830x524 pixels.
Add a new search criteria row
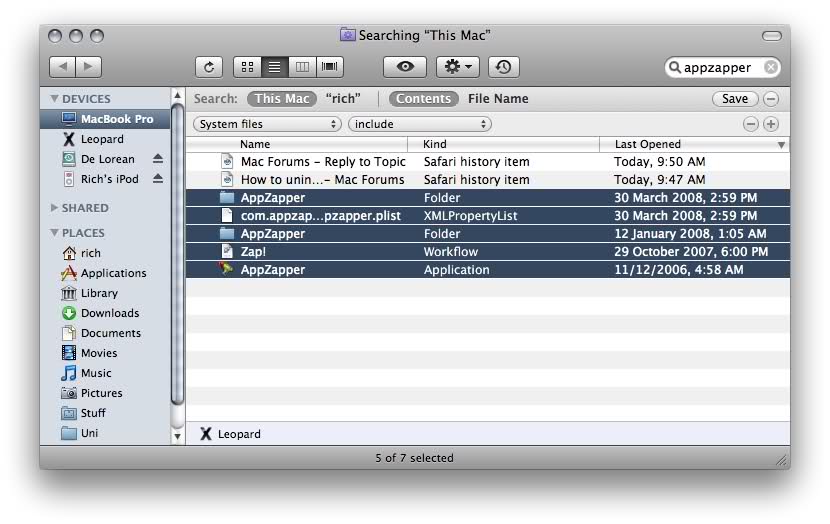coord(771,124)
